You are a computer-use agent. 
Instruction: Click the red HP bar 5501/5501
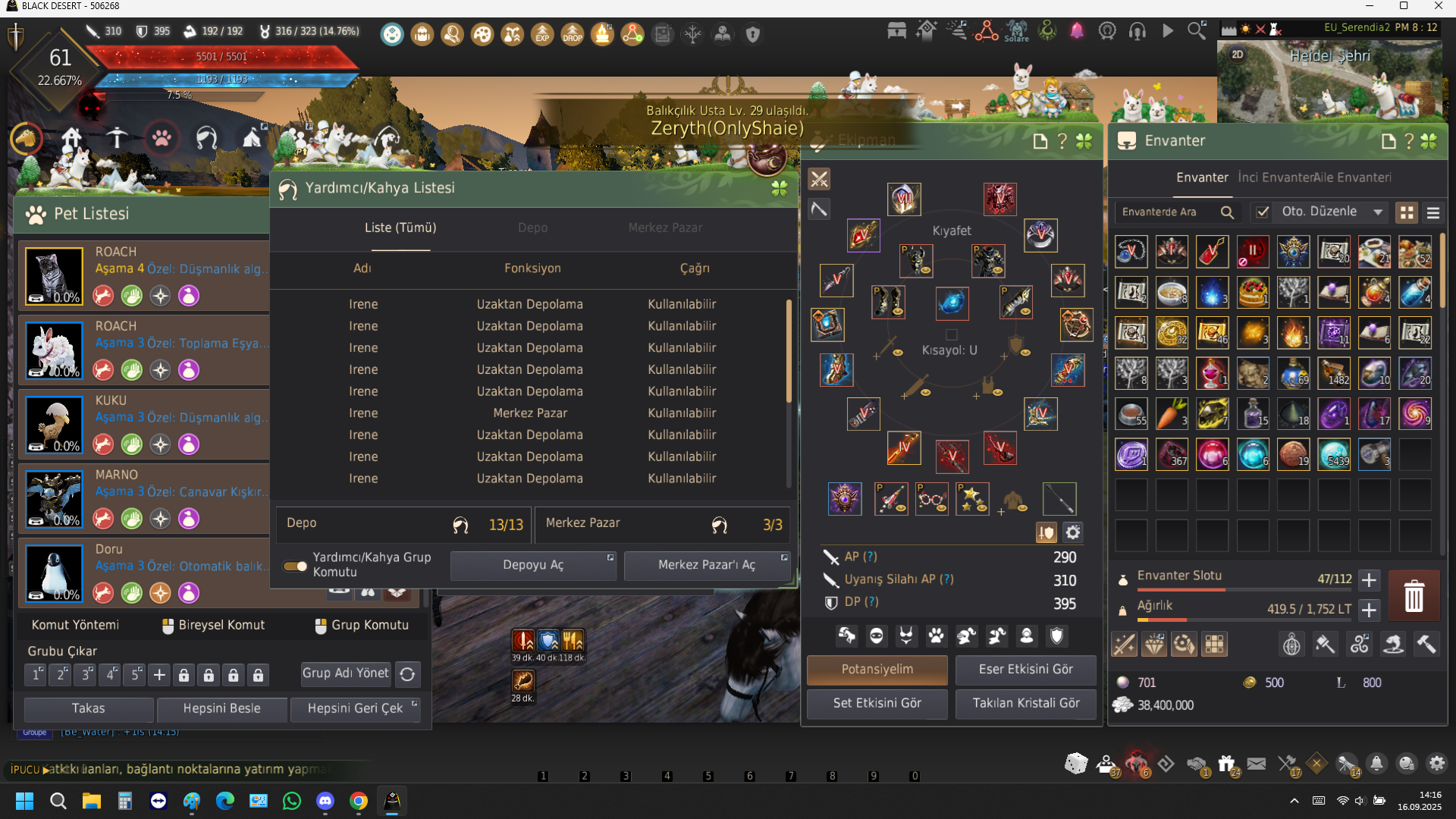[x=221, y=57]
